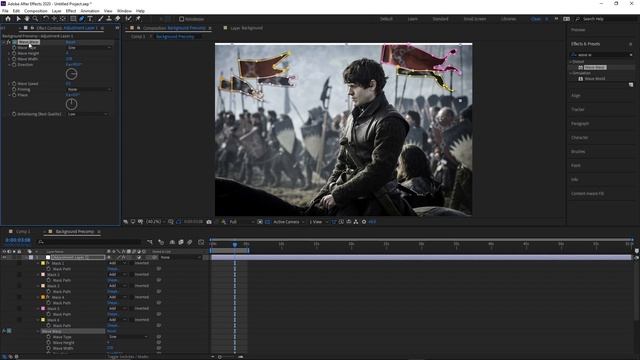
Task: Check Inverted for Mask 5
Action: [x=131, y=309]
